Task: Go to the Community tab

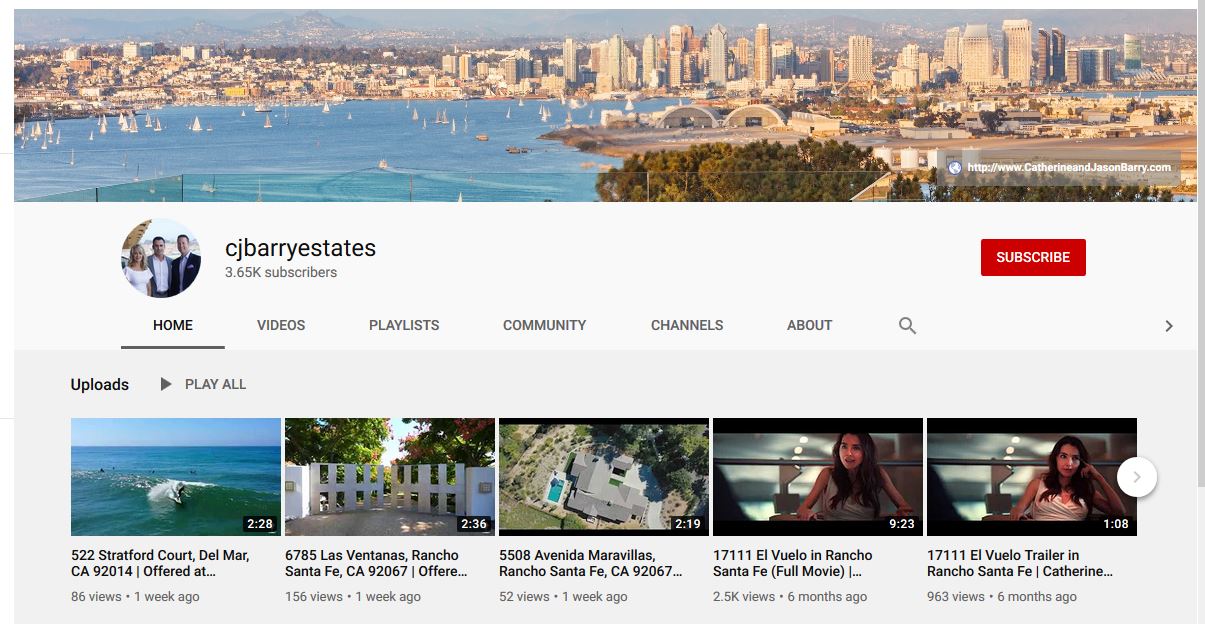Action: point(544,325)
